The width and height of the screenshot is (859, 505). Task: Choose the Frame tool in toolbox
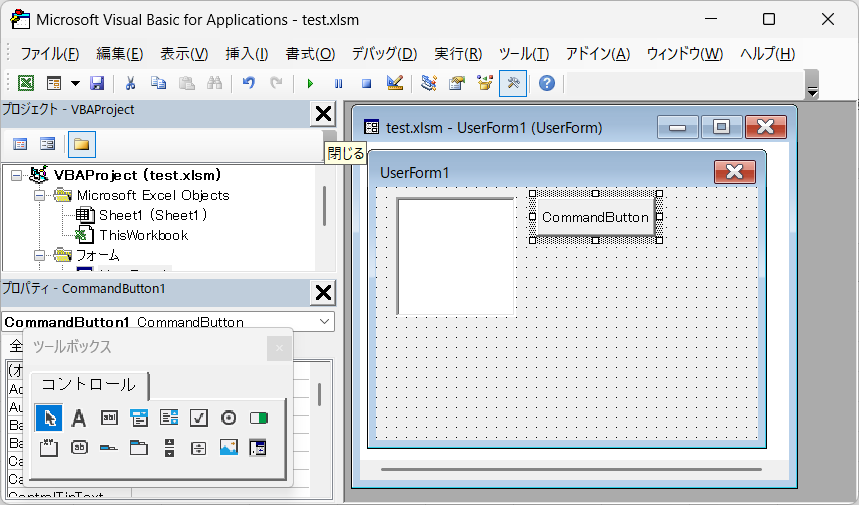click(x=49, y=448)
